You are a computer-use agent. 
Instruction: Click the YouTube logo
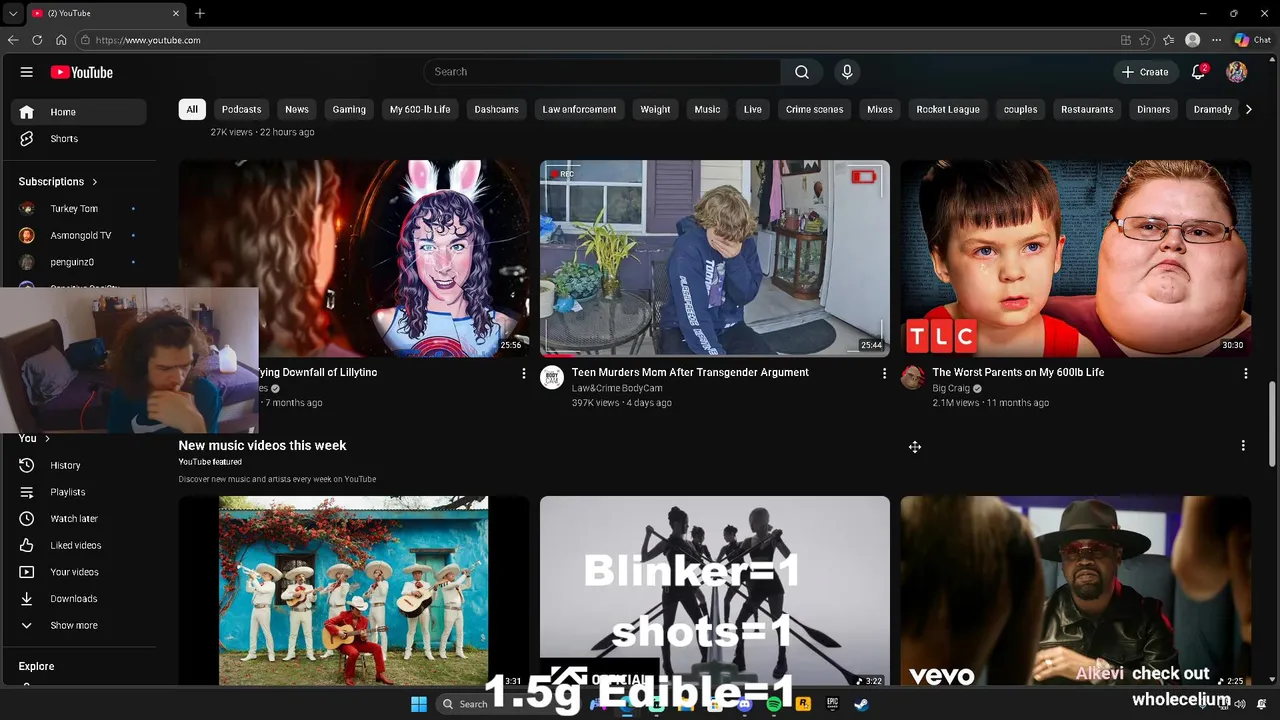click(82, 72)
